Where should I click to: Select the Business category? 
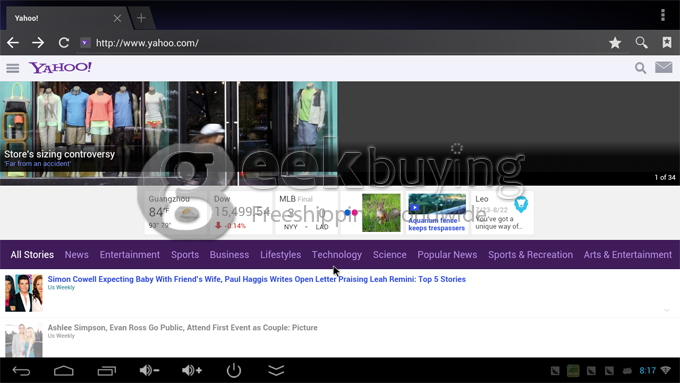click(229, 255)
